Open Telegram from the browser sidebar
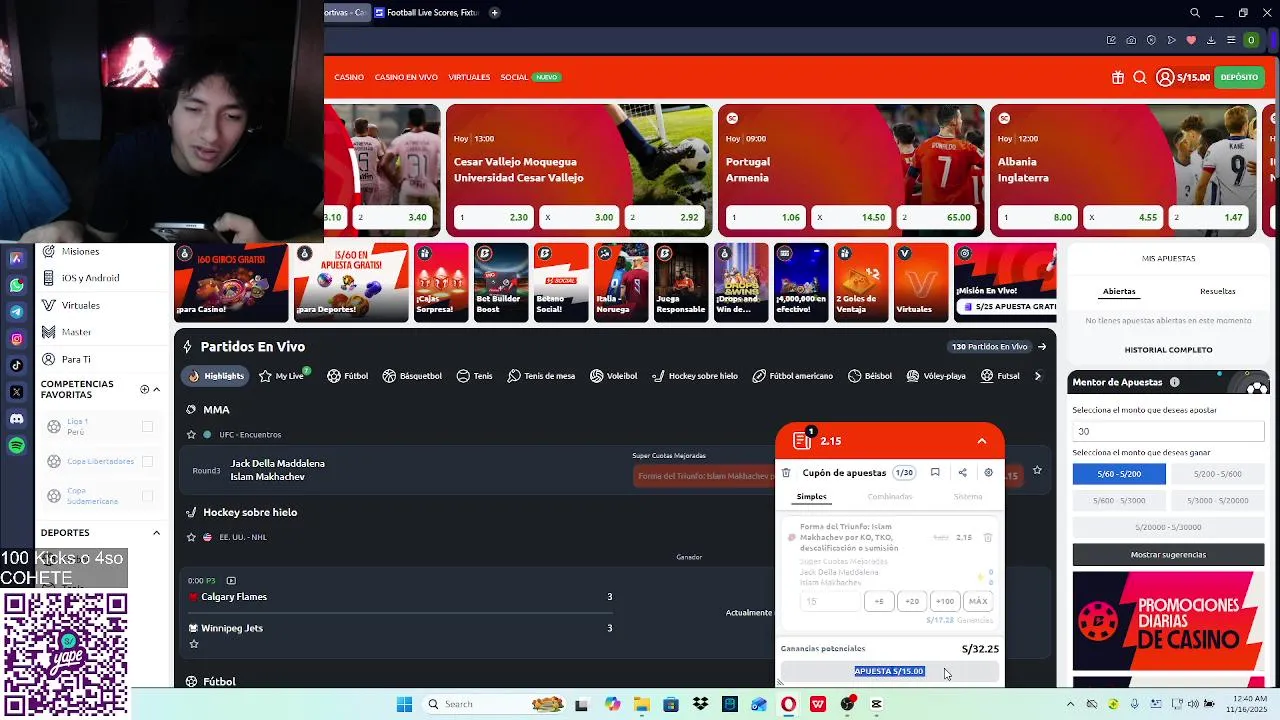The width and height of the screenshot is (1280, 720). (16, 312)
